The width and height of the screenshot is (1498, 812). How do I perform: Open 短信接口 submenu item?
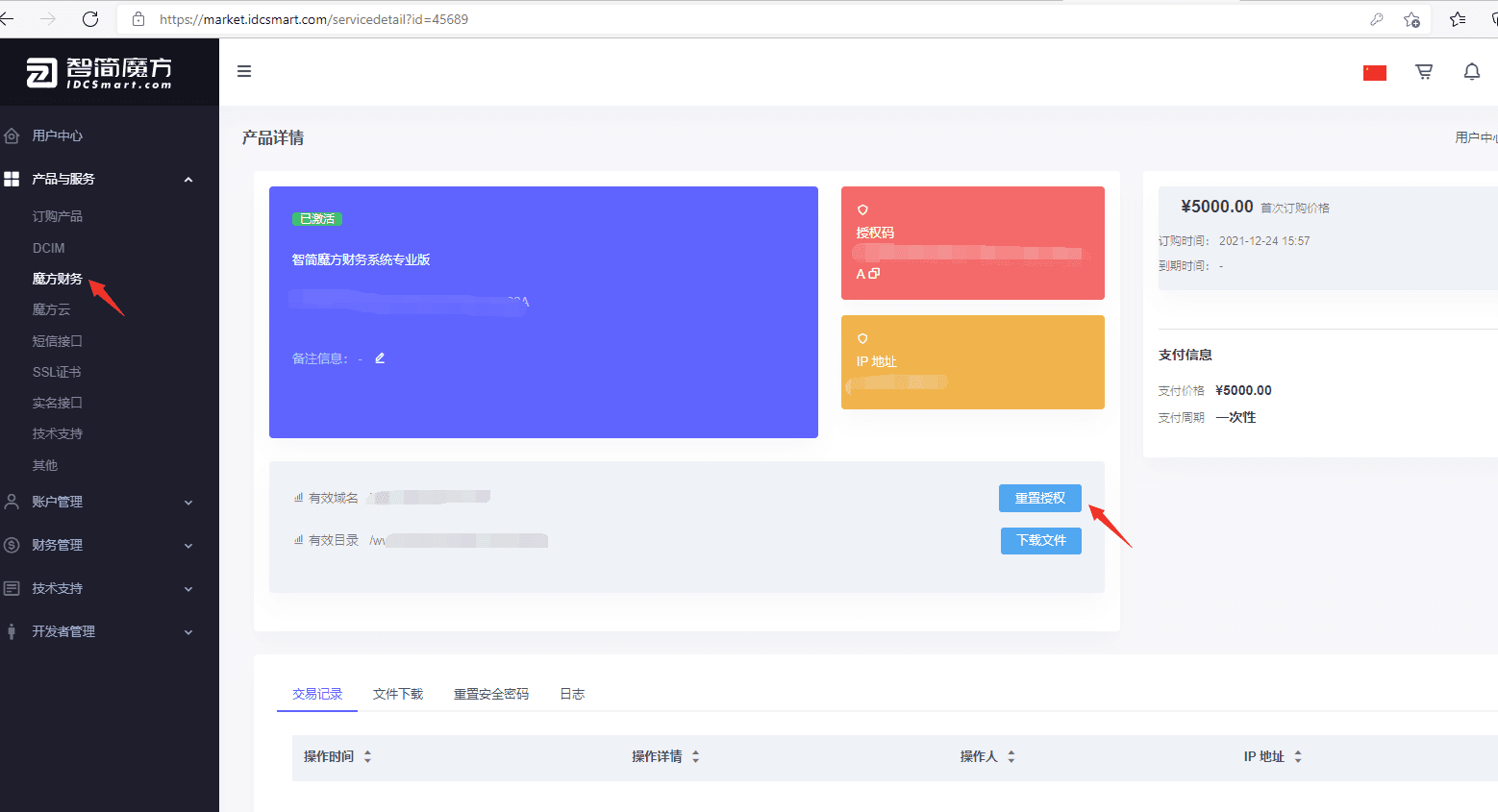(58, 341)
